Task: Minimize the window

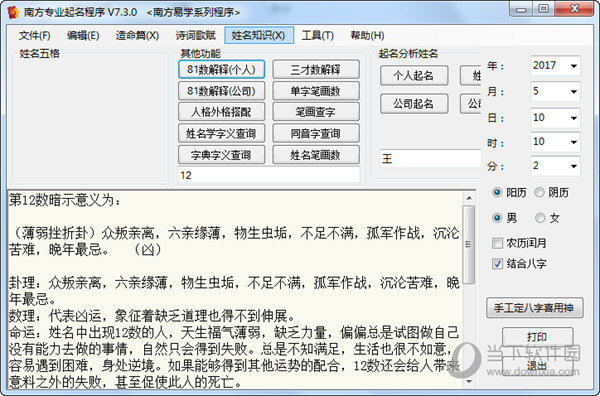Action: pos(521,9)
